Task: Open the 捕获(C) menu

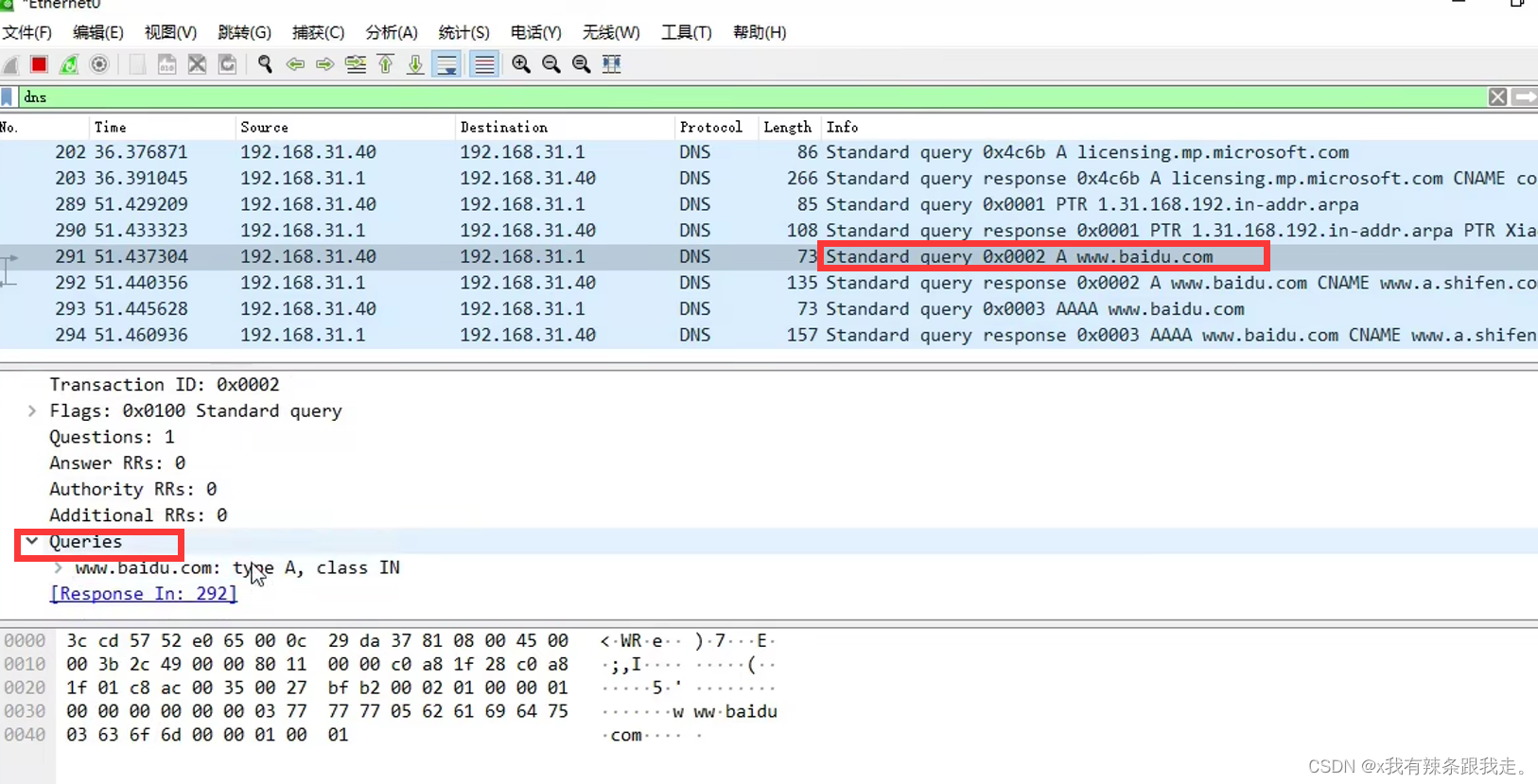Action: [x=318, y=32]
